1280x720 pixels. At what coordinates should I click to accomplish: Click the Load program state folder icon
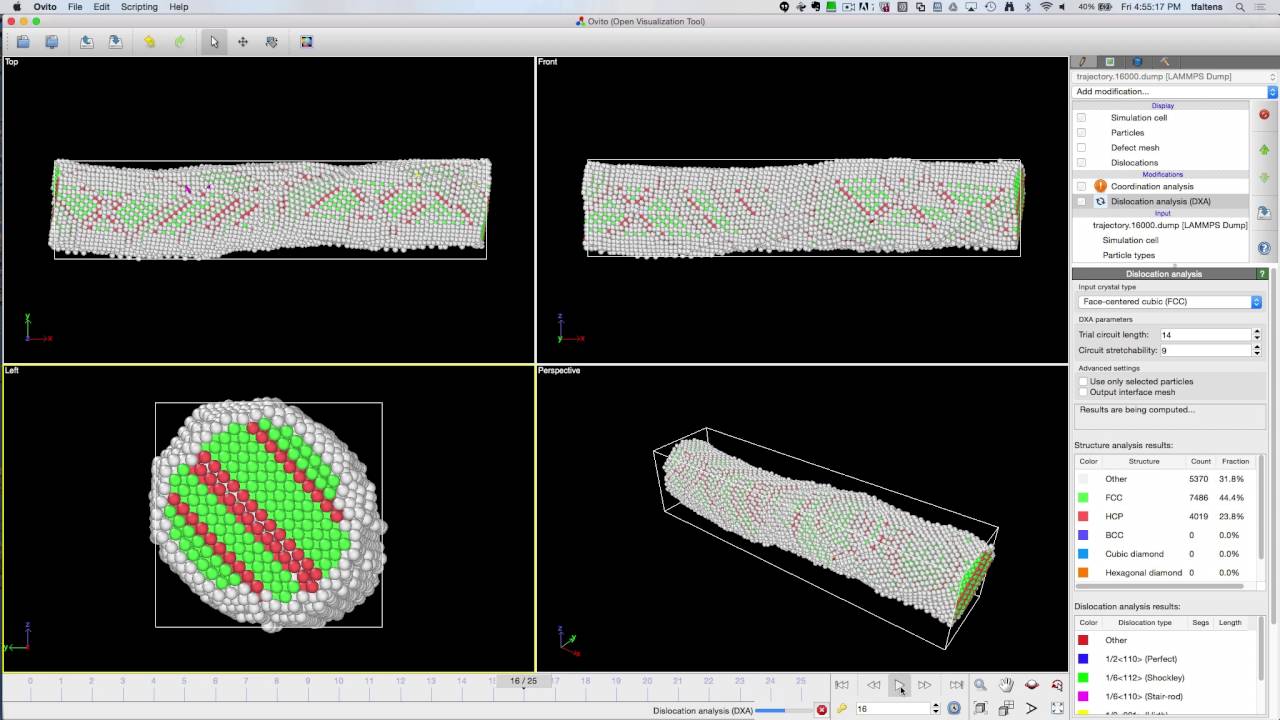tap(23, 42)
